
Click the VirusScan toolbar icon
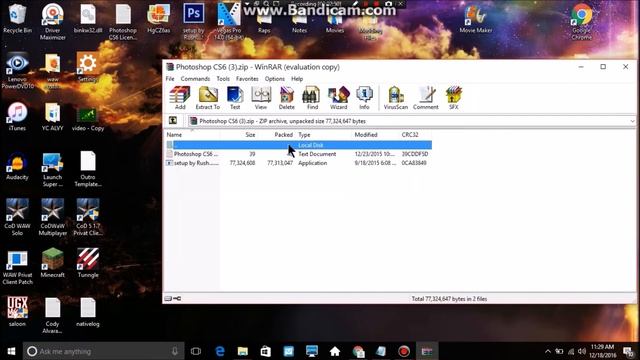tap(396, 98)
